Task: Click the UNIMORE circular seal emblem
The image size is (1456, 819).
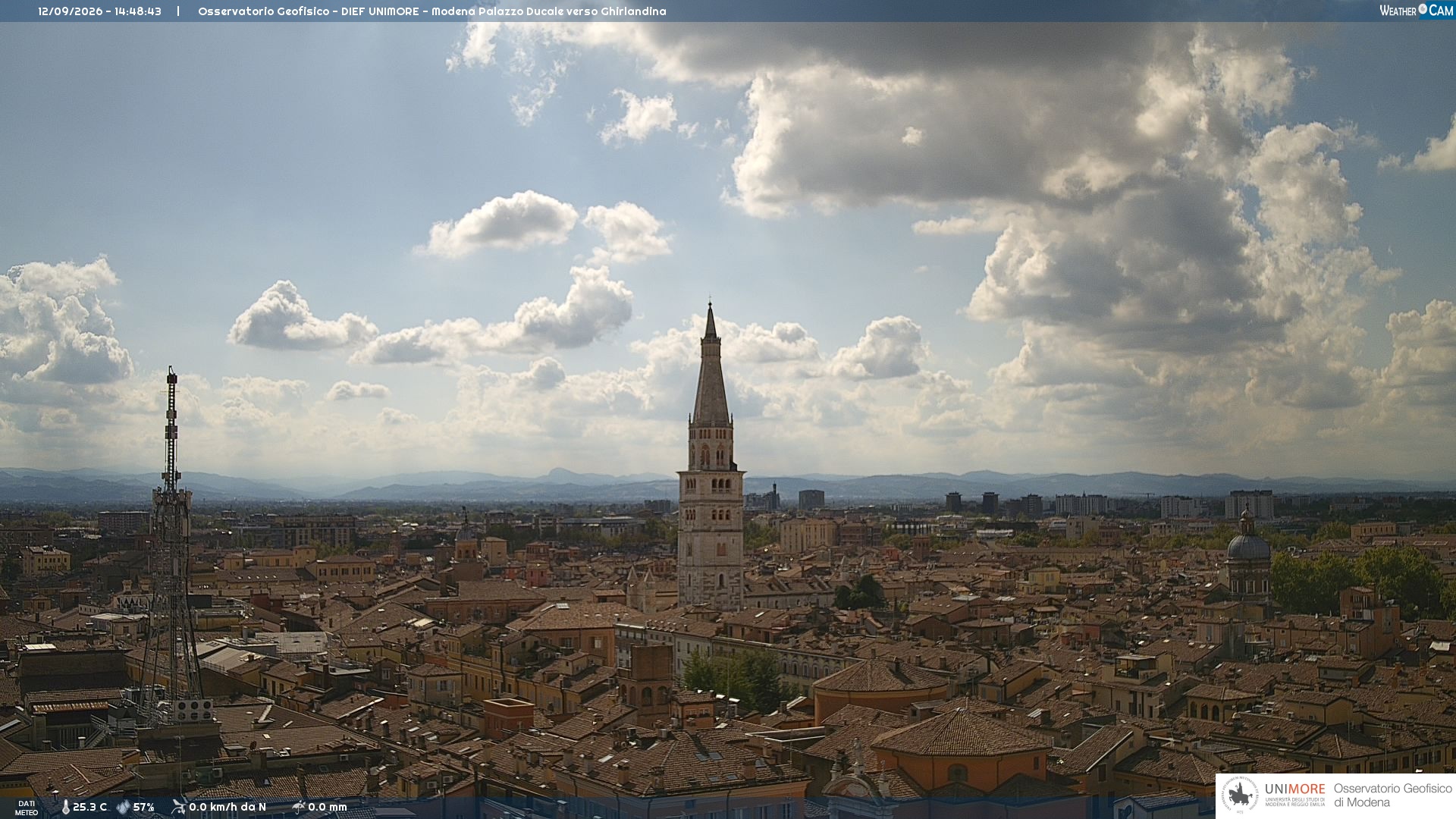Action: tap(1240, 795)
